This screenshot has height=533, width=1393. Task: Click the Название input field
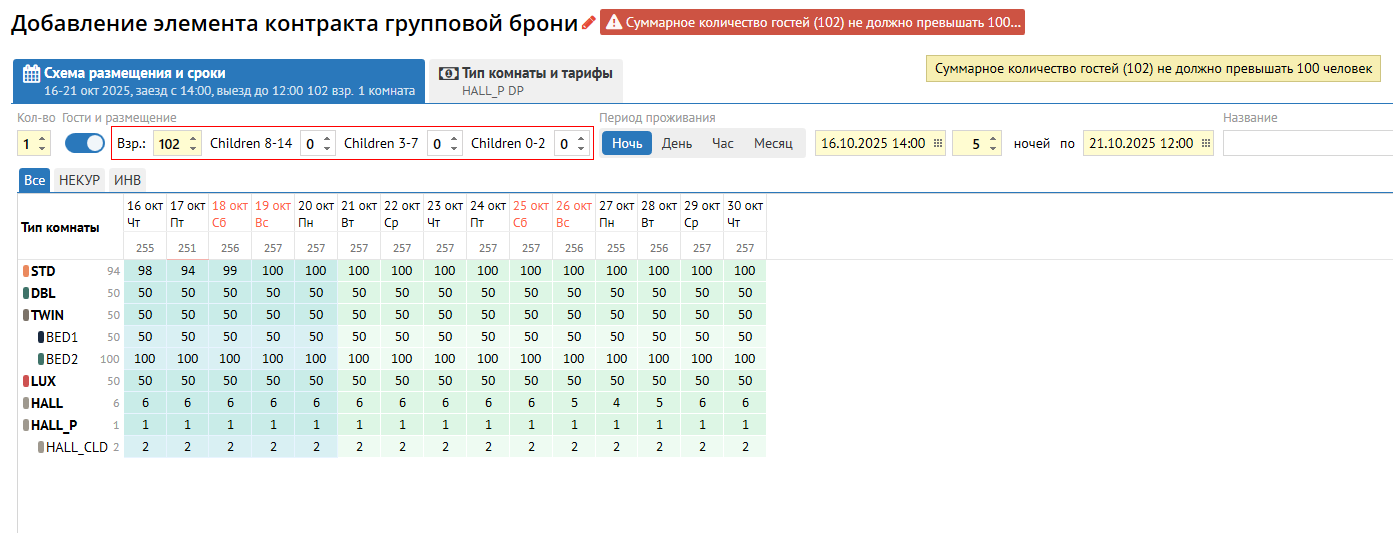1307,143
